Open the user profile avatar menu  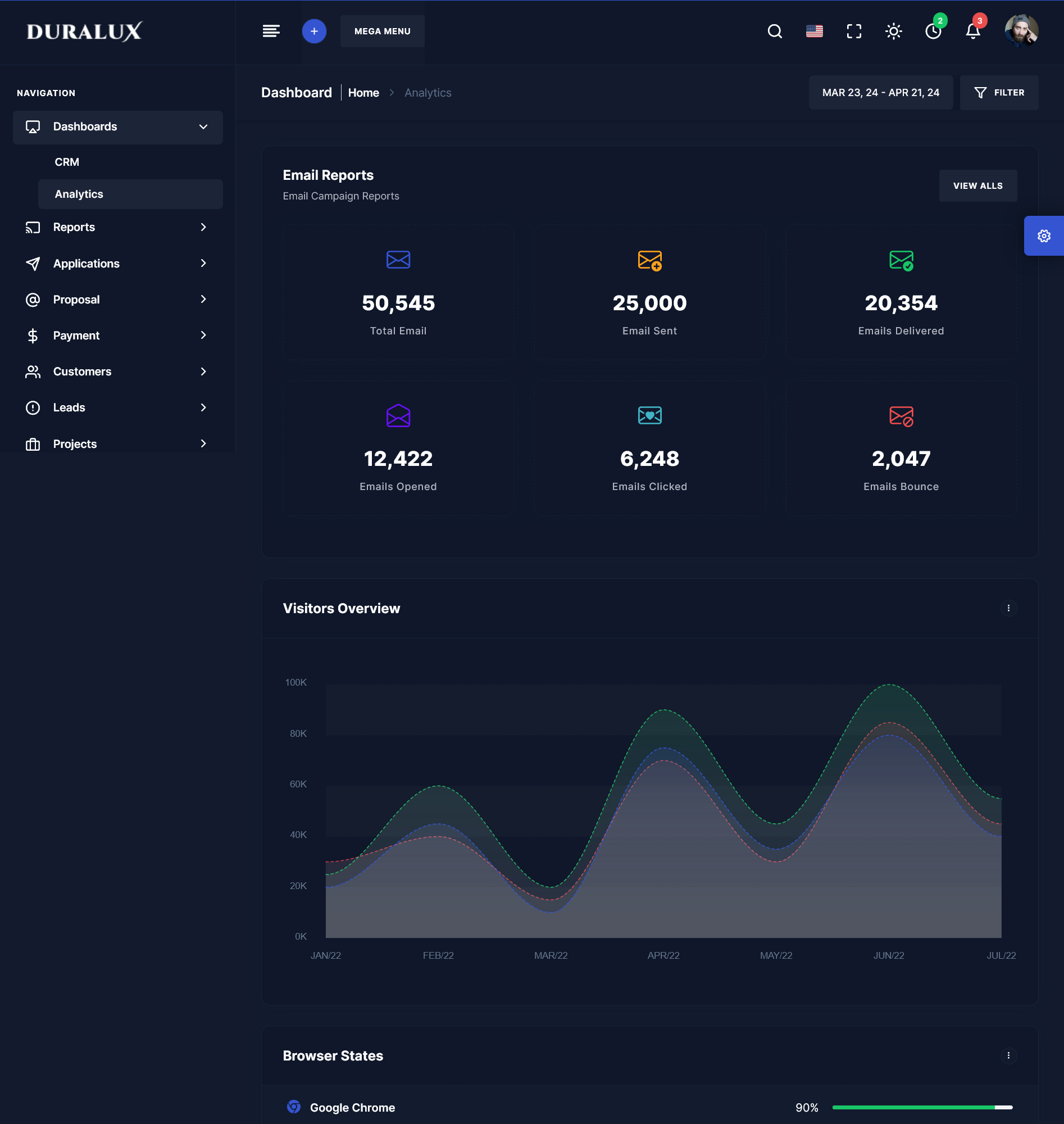coord(1021,31)
